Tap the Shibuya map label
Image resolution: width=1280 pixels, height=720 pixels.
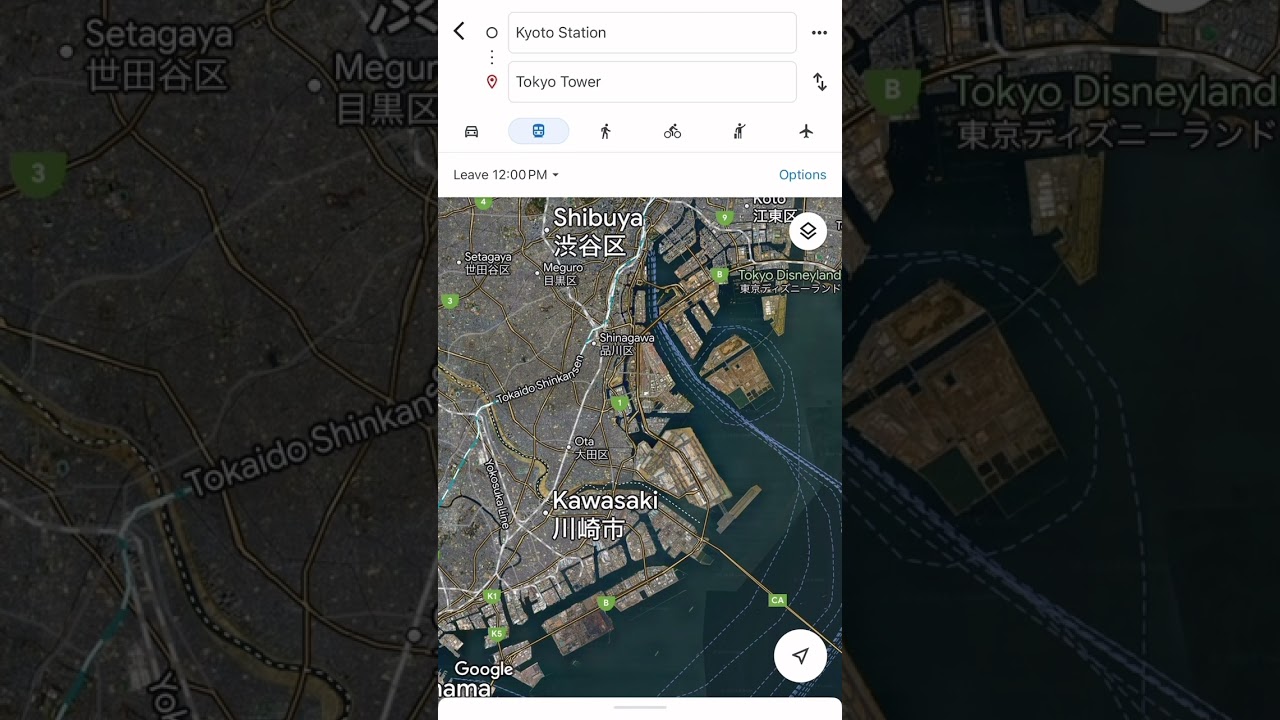point(597,232)
